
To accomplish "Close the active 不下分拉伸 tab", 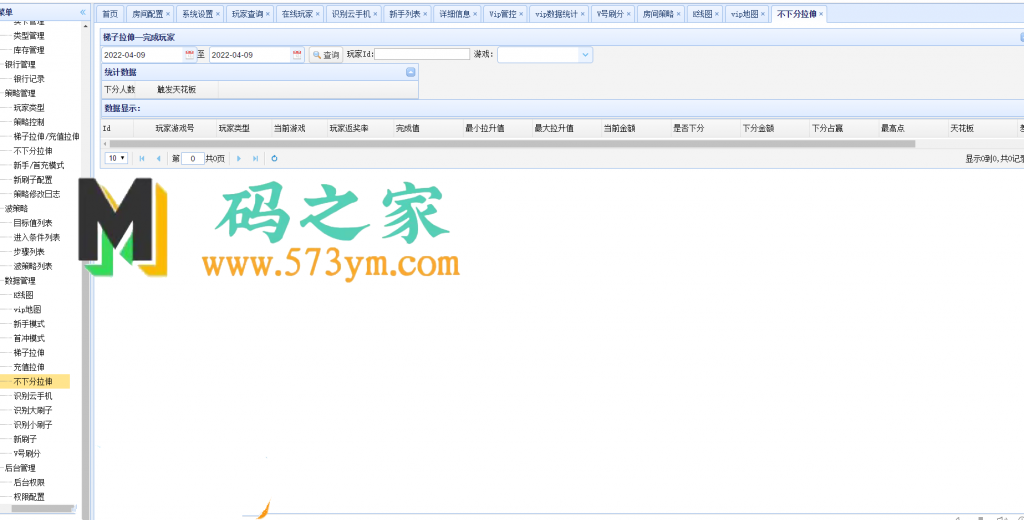I will point(821,14).
